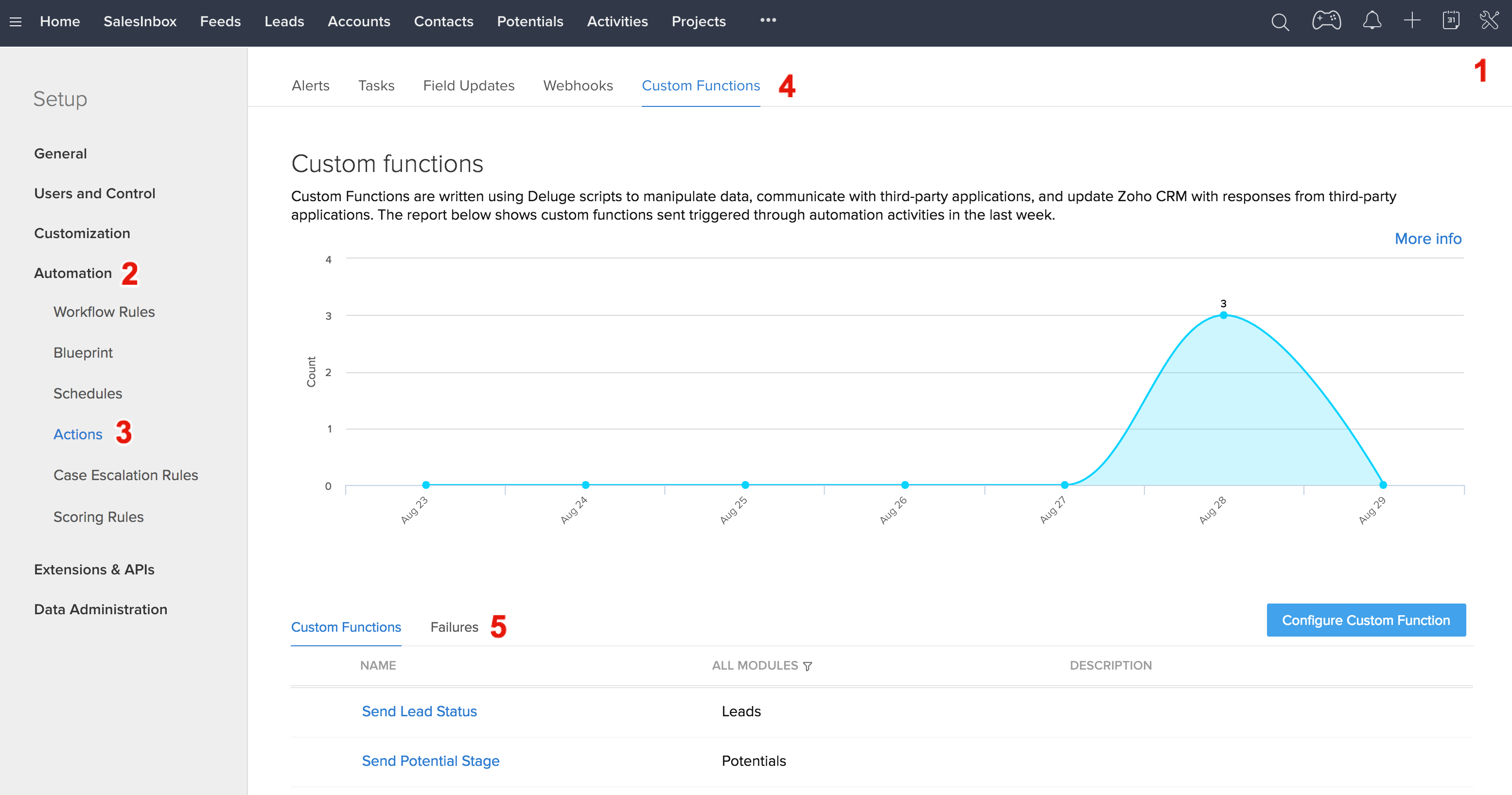This screenshot has width=1512, height=795.
Task: Open the Feeds module
Action: tap(220, 22)
